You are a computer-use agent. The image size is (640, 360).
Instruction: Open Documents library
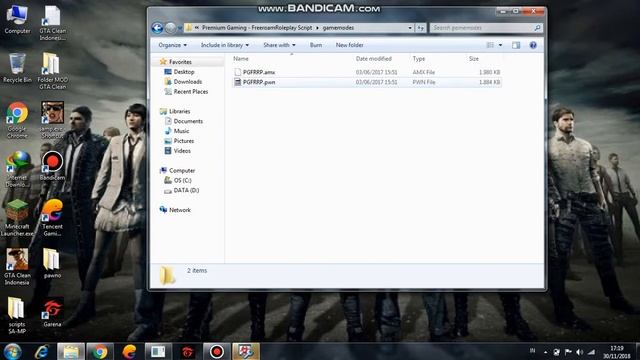tap(188, 121)
